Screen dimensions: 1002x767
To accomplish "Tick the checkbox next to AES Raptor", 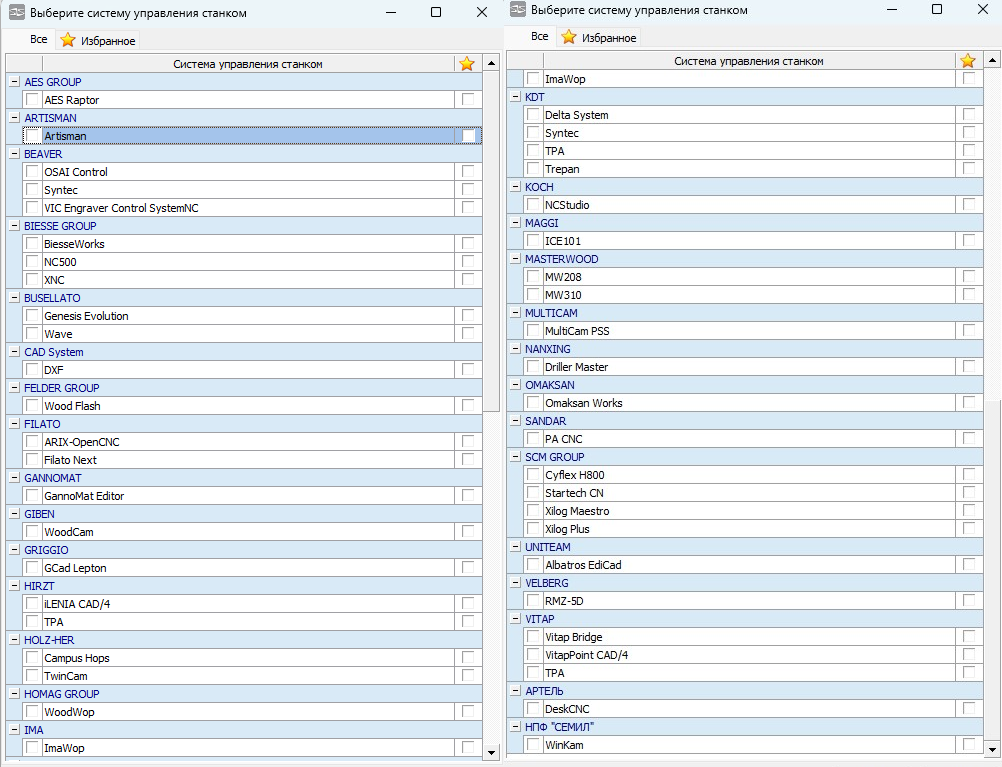I will click(x=33, y=100).
